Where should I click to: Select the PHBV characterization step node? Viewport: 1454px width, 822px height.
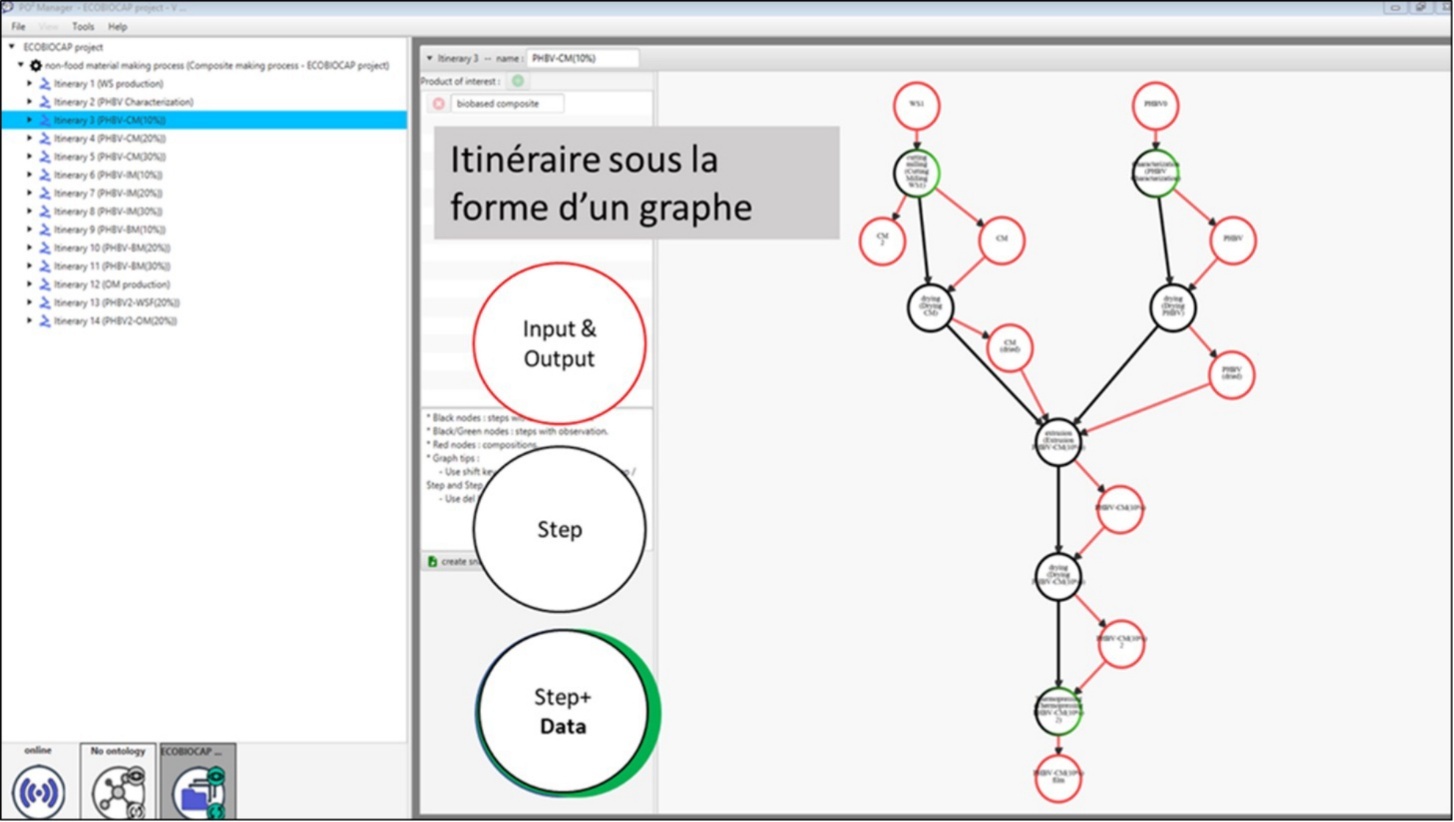1157,172
